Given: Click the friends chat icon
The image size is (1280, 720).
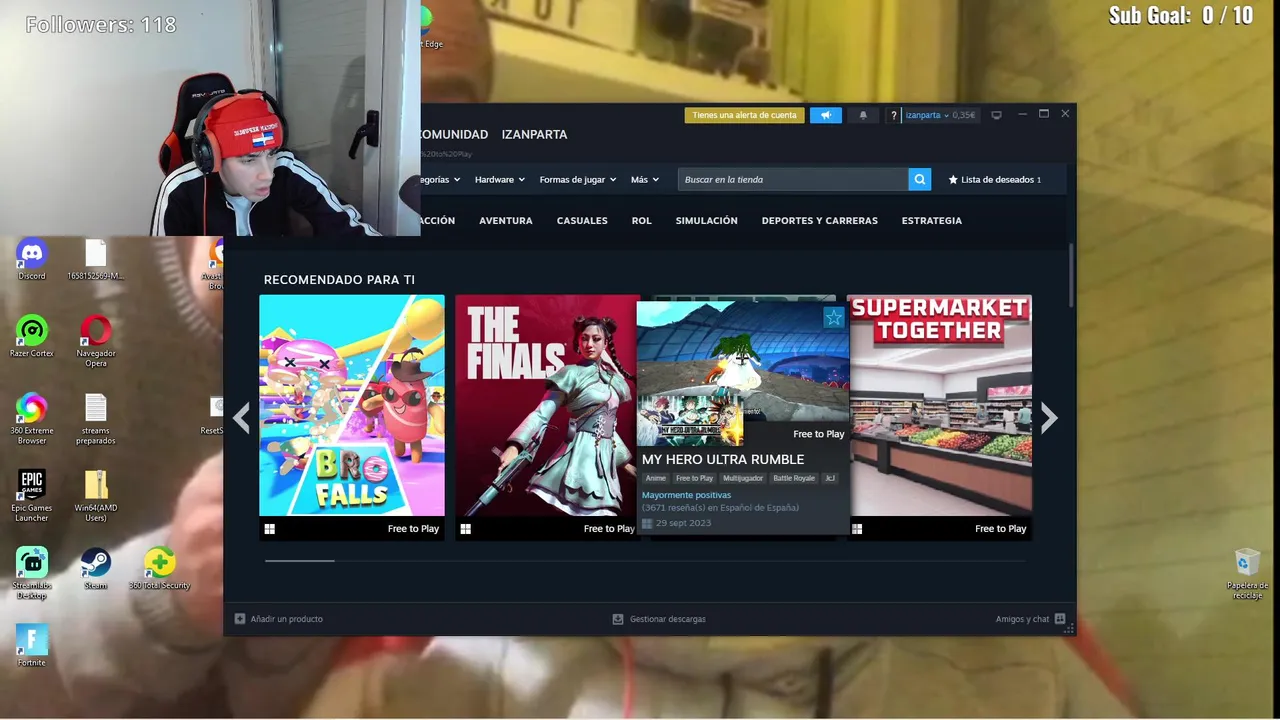Looking at the screenshot, I should 1060,619.
